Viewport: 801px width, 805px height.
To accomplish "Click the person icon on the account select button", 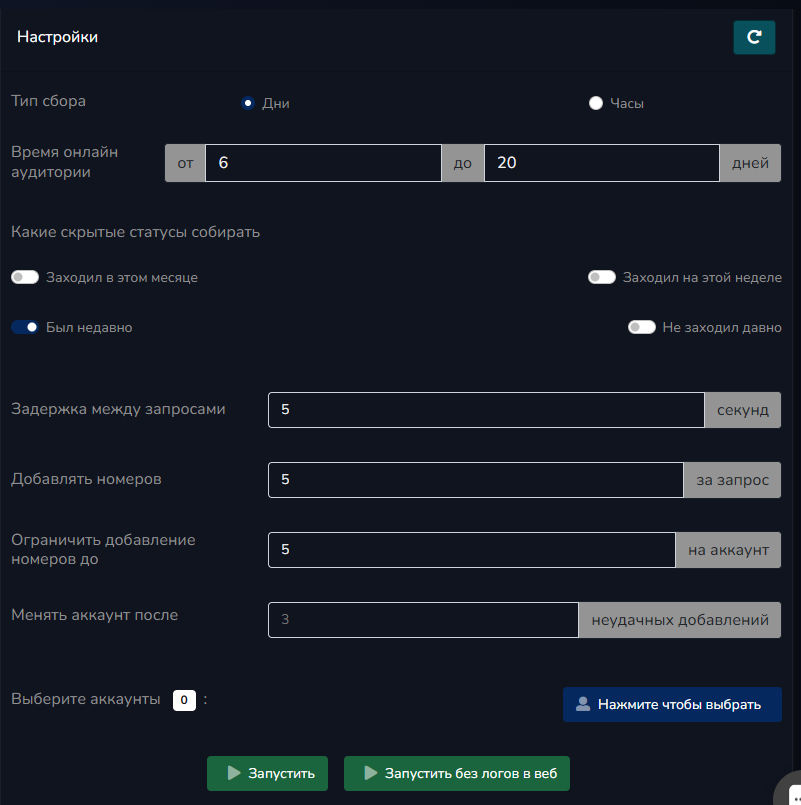I will pyautogui.click(x=583, y=704).
